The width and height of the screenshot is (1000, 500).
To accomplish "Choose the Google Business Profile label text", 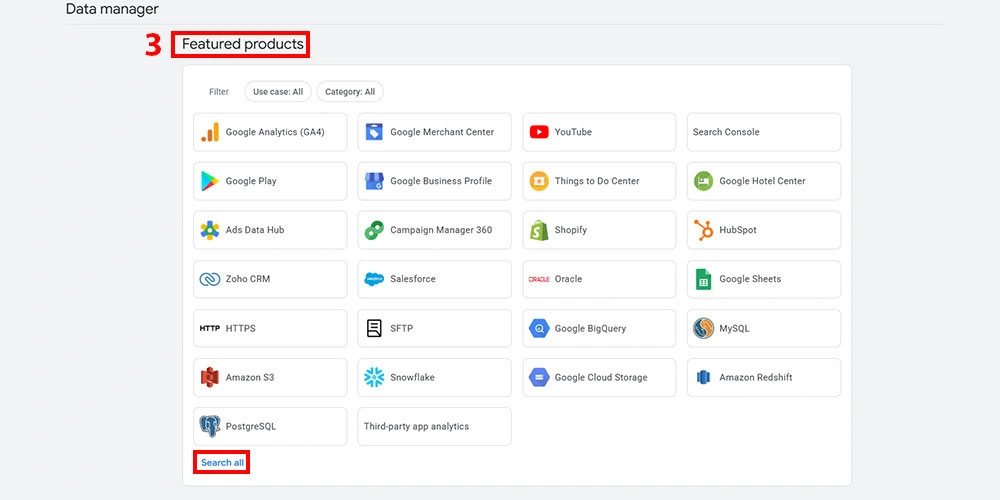I will 441,181.
